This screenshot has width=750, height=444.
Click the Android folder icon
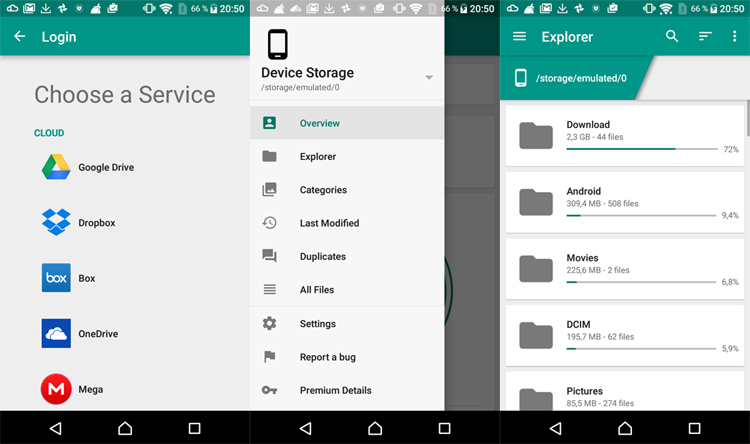[536, 202]
